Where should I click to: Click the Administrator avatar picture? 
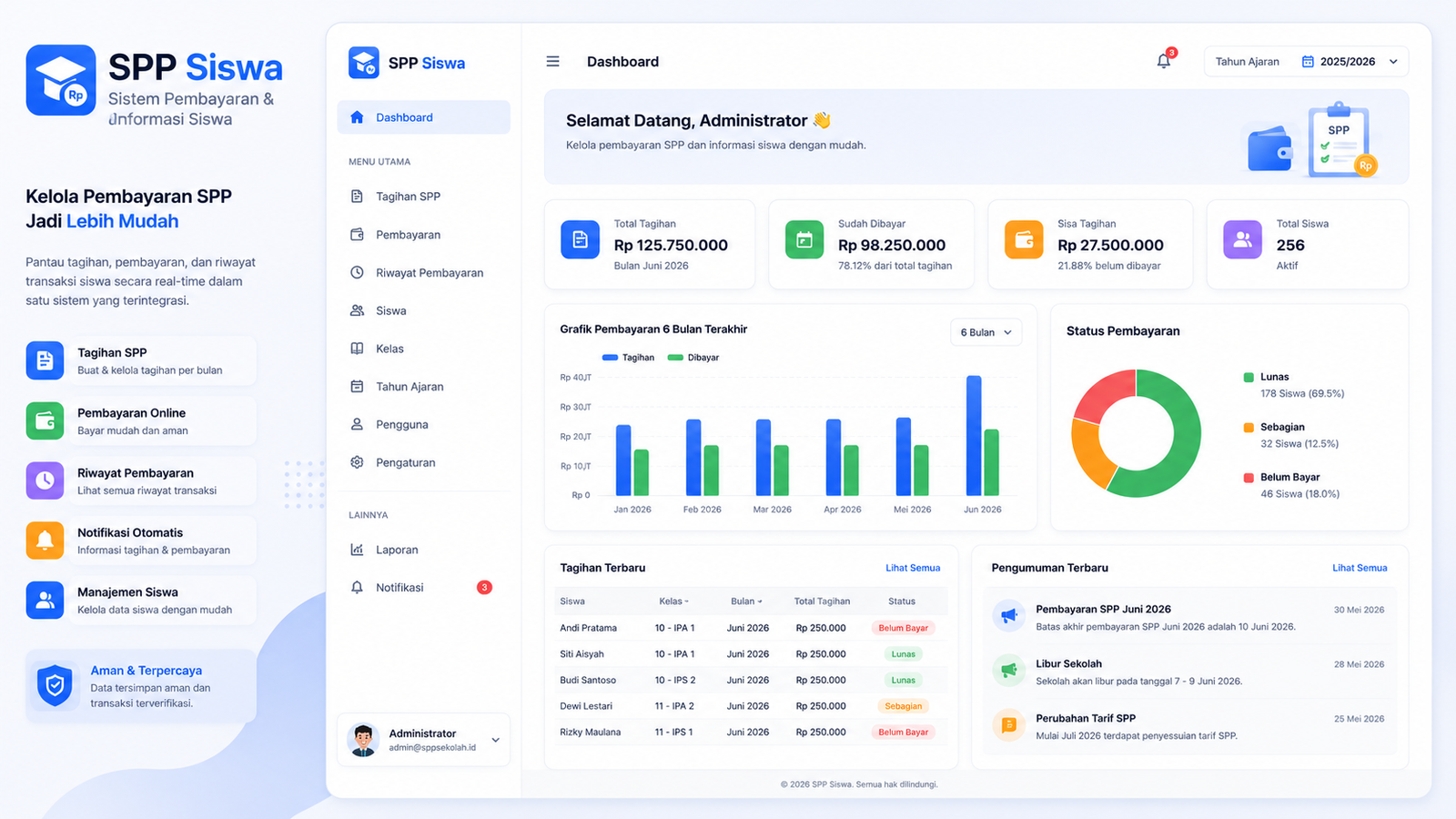pos(363,740)
